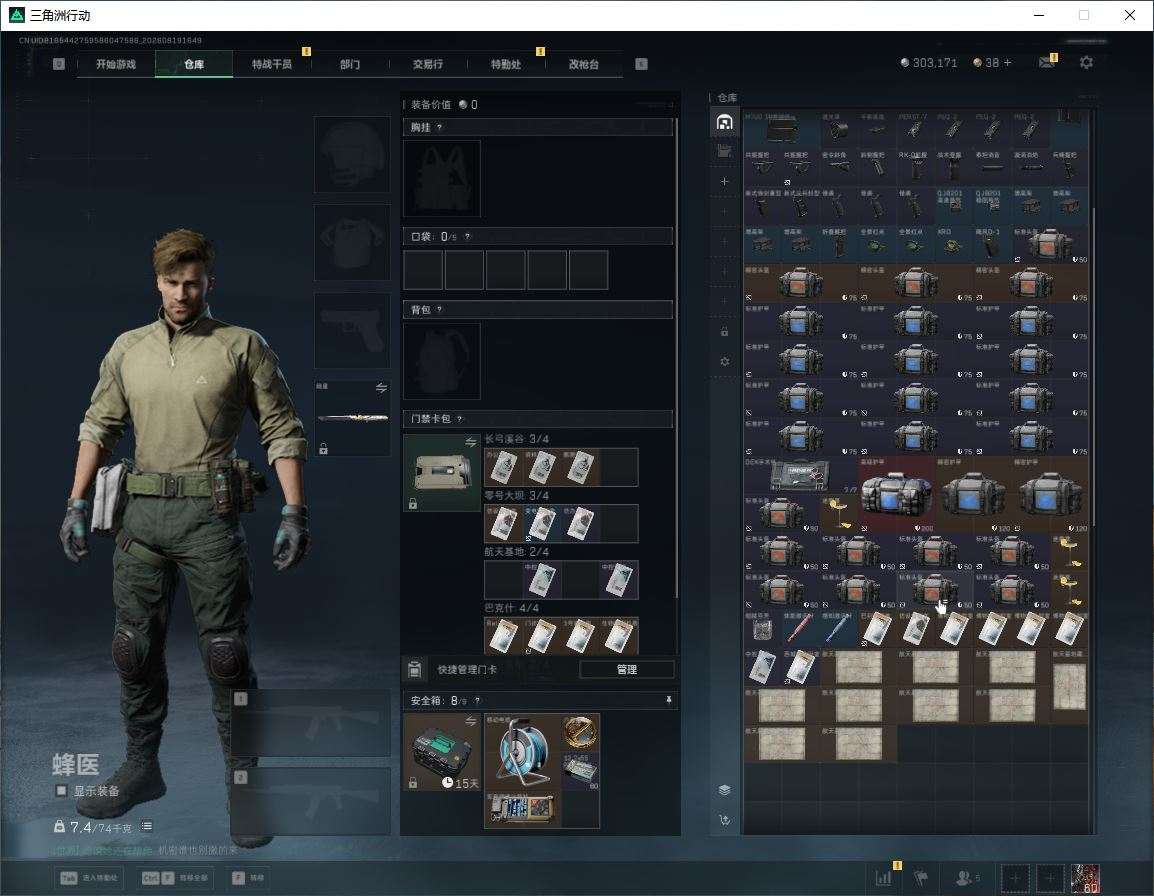1154x896 pixels.
Task: Select the blue syringe item in warehouse
Action: click(x=838, y=629)
